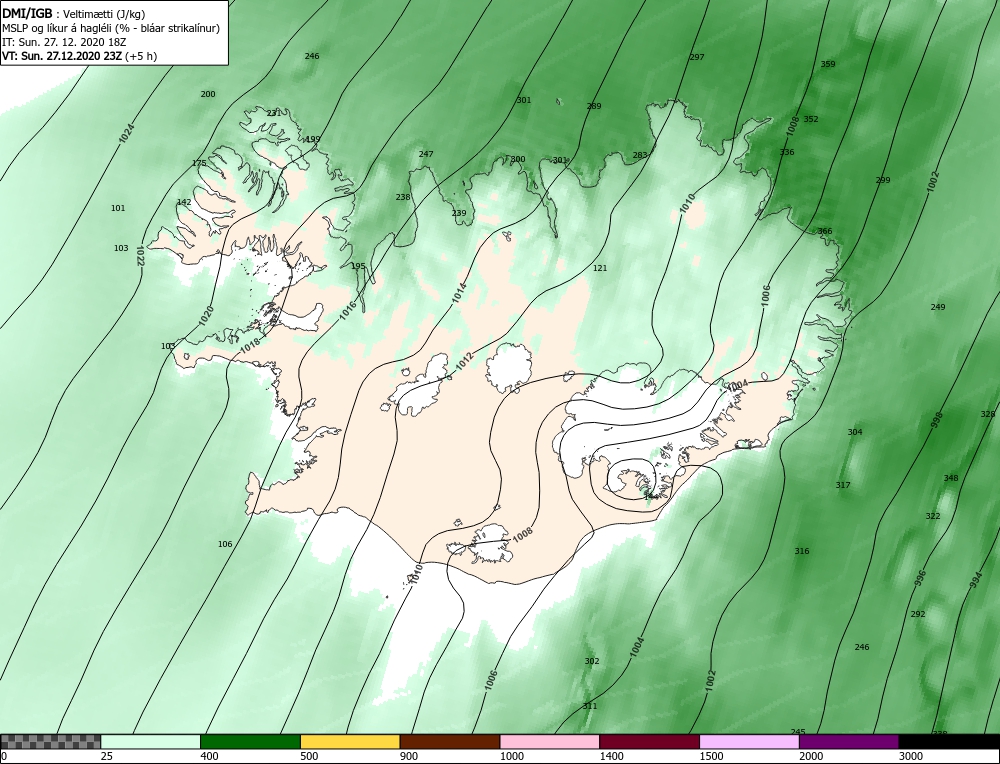Viewport: 1000px width, 764px height.
Task: Click the 994 isobar label
Action: click(x=976, y=580)
